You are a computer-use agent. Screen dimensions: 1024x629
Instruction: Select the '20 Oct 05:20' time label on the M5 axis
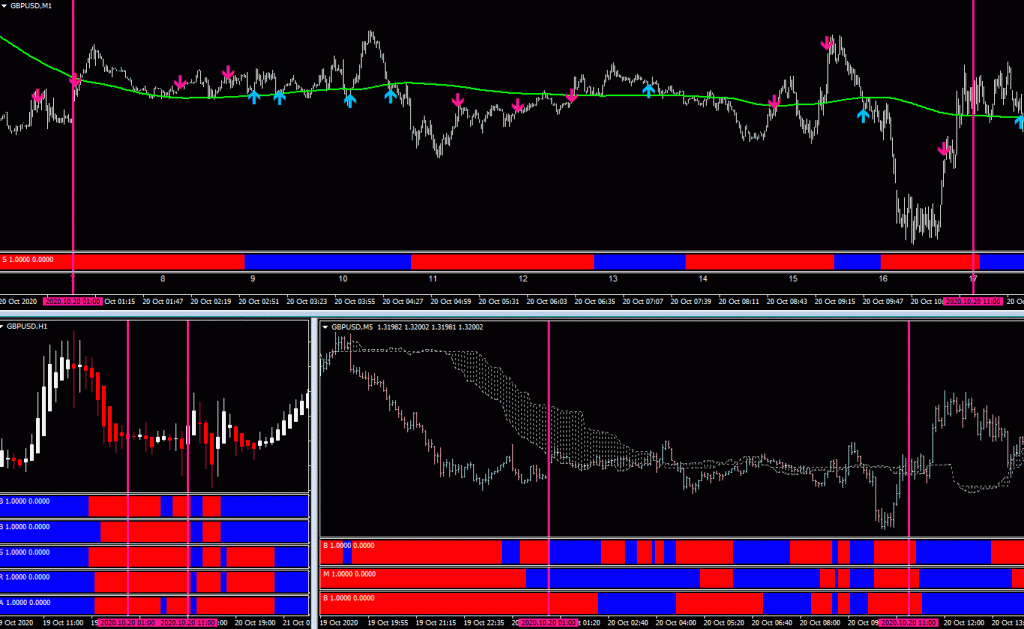click(x=724, y=623)
